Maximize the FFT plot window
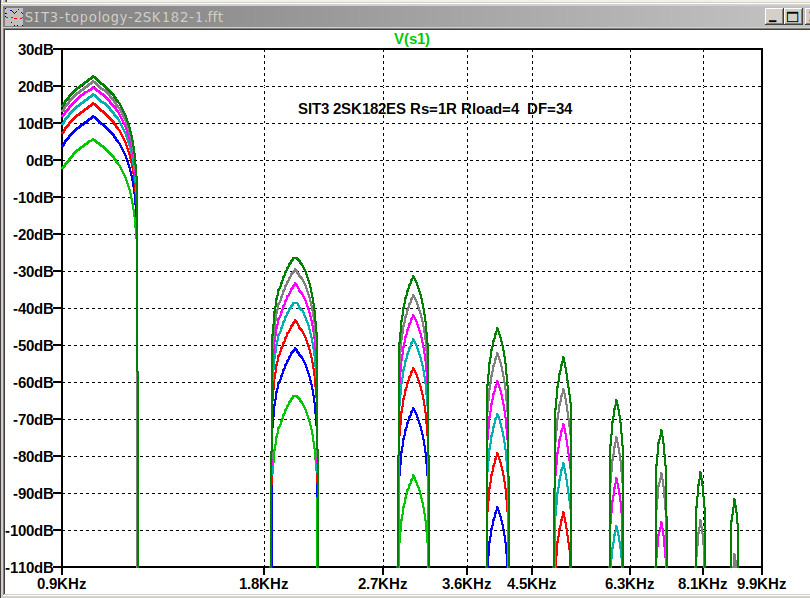Viewport: 810px width, 598px height. [792, 17]
